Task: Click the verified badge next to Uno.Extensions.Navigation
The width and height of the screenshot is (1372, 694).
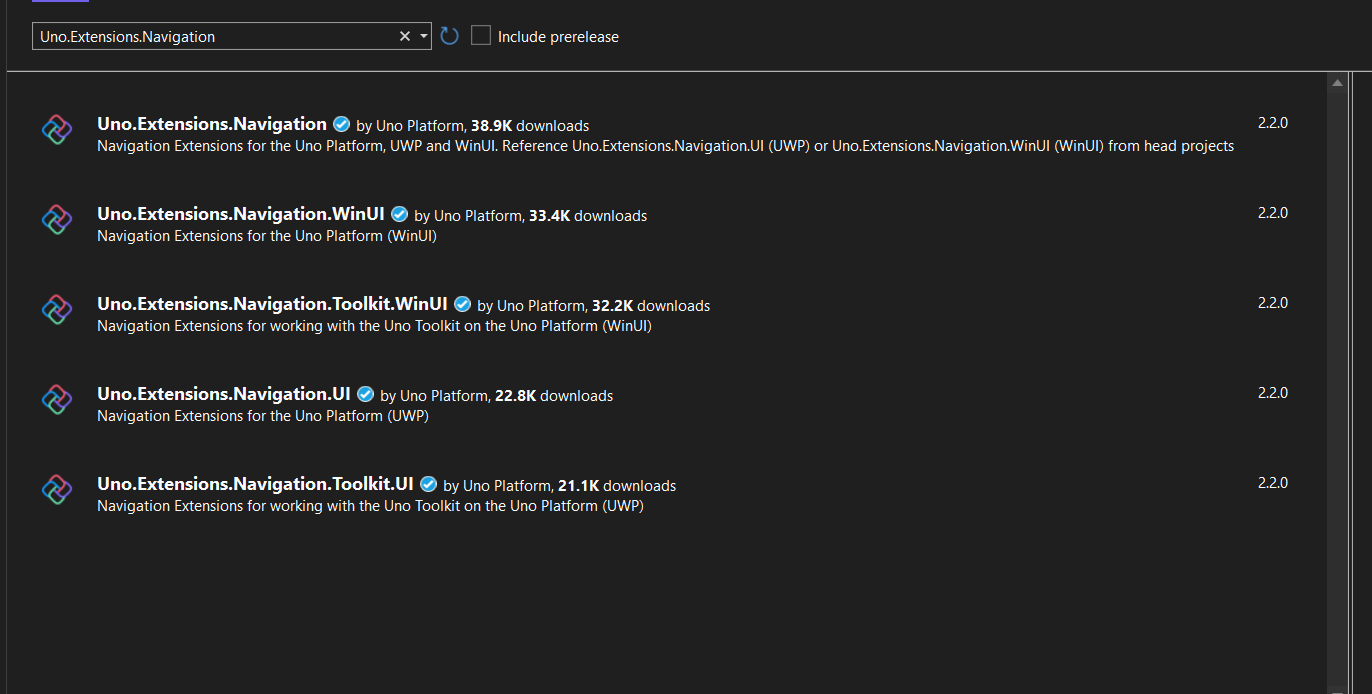Action: (341, 124)
